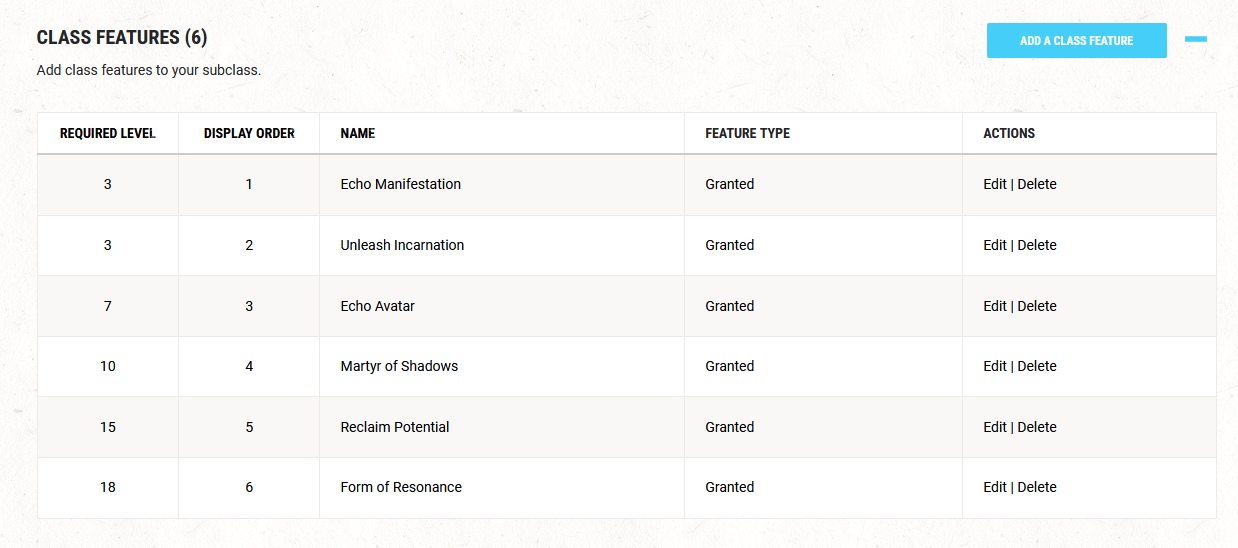This screenshot has height=548, width=1238.
Task: Collapse the Class Features section
Action: 1195,39
